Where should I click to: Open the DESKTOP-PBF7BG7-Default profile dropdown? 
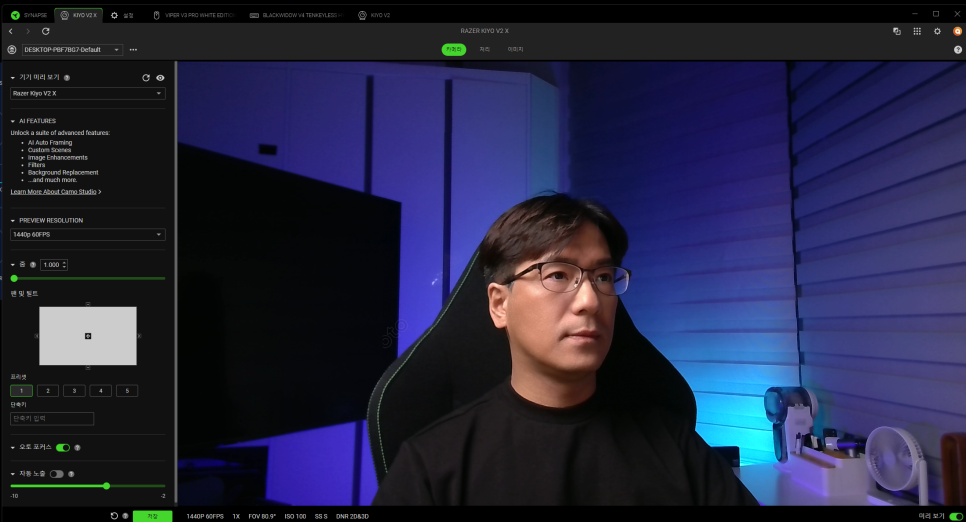(72, 49)
